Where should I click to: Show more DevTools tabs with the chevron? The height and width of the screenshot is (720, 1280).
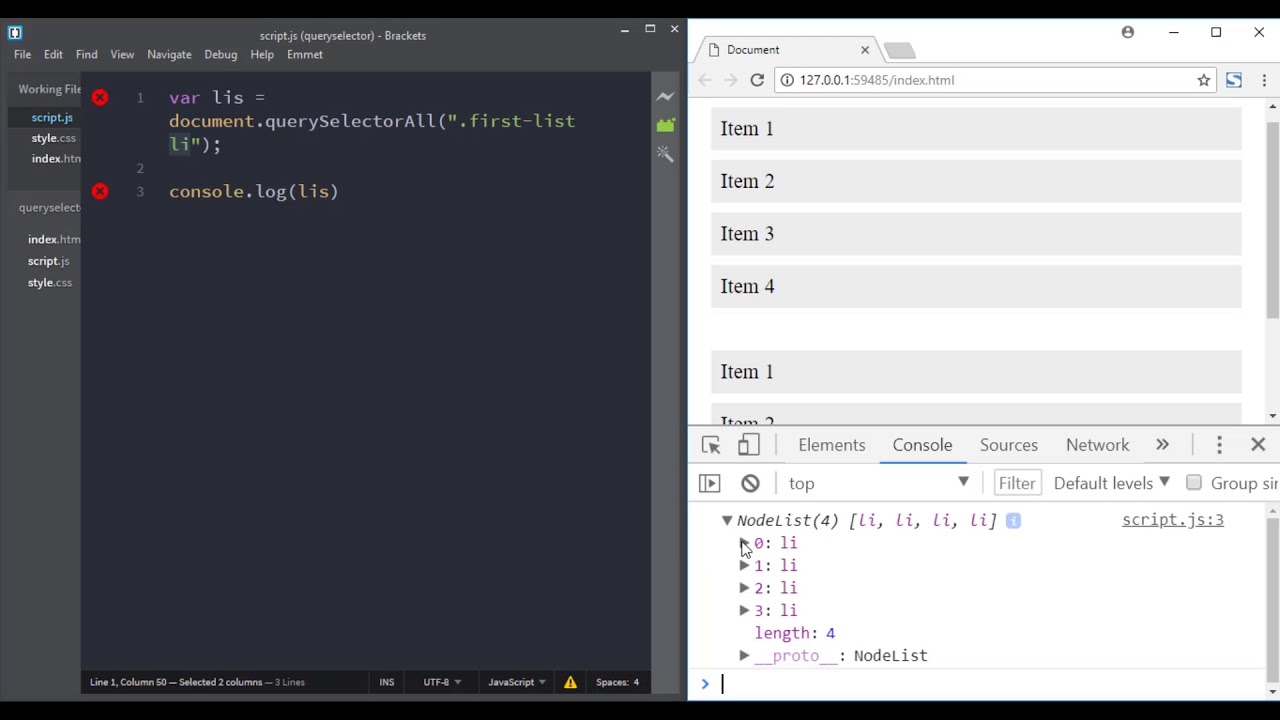(x=1162, y=445)
